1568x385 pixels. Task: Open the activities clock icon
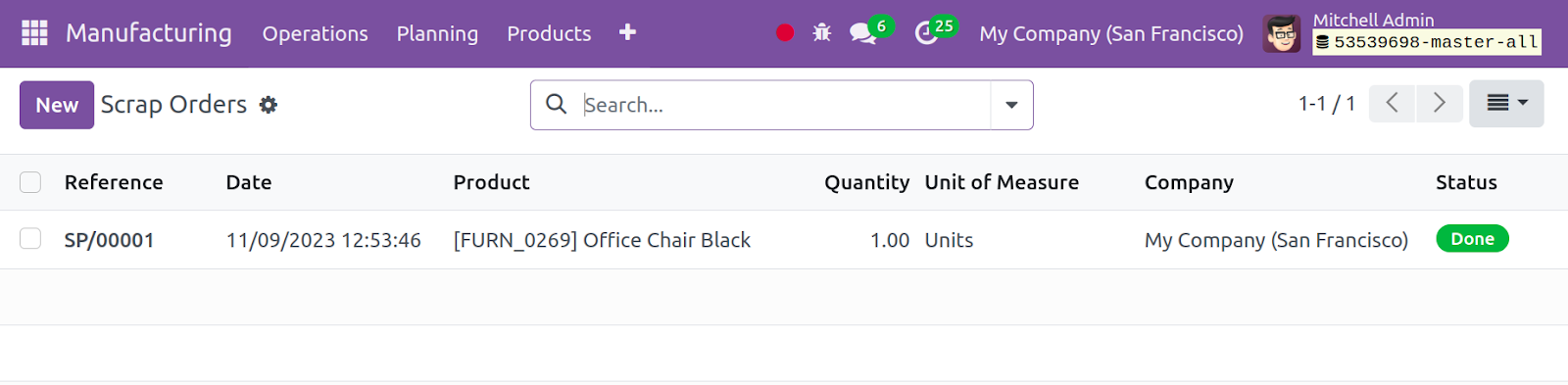coord(926,33)
